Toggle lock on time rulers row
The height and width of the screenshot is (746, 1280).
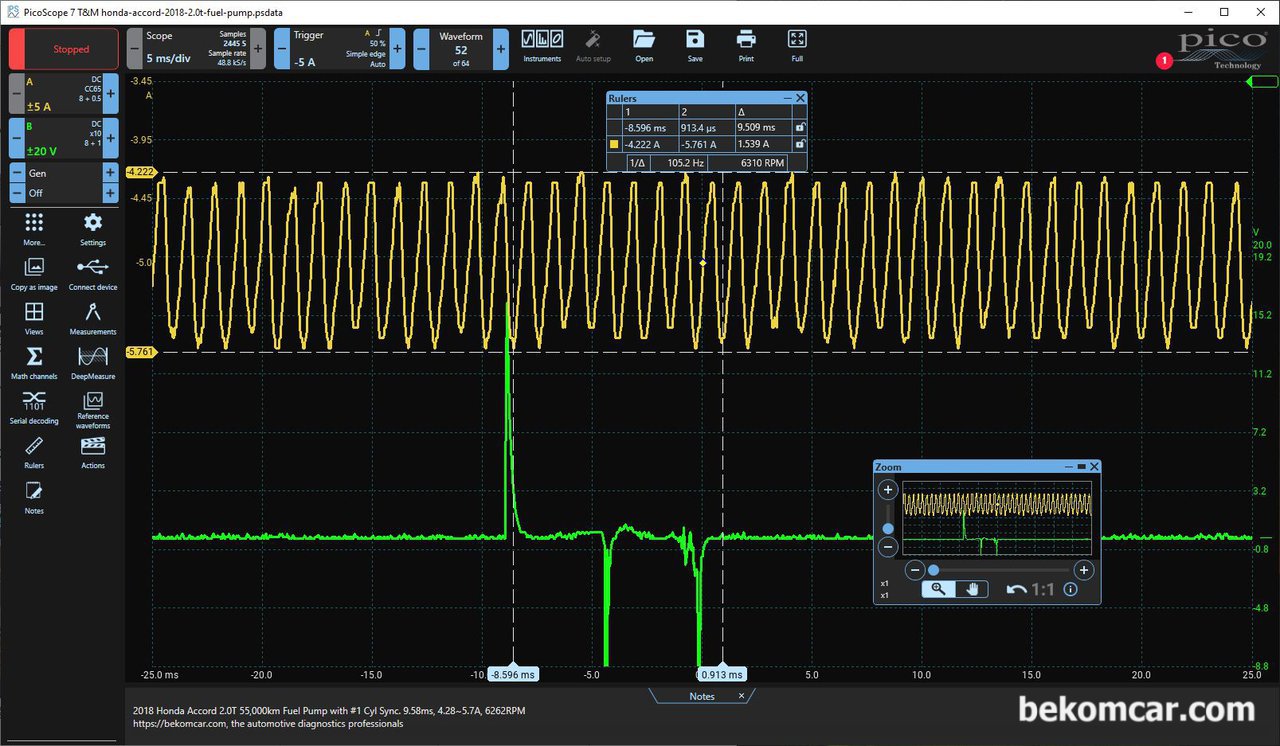click(799, 128)
